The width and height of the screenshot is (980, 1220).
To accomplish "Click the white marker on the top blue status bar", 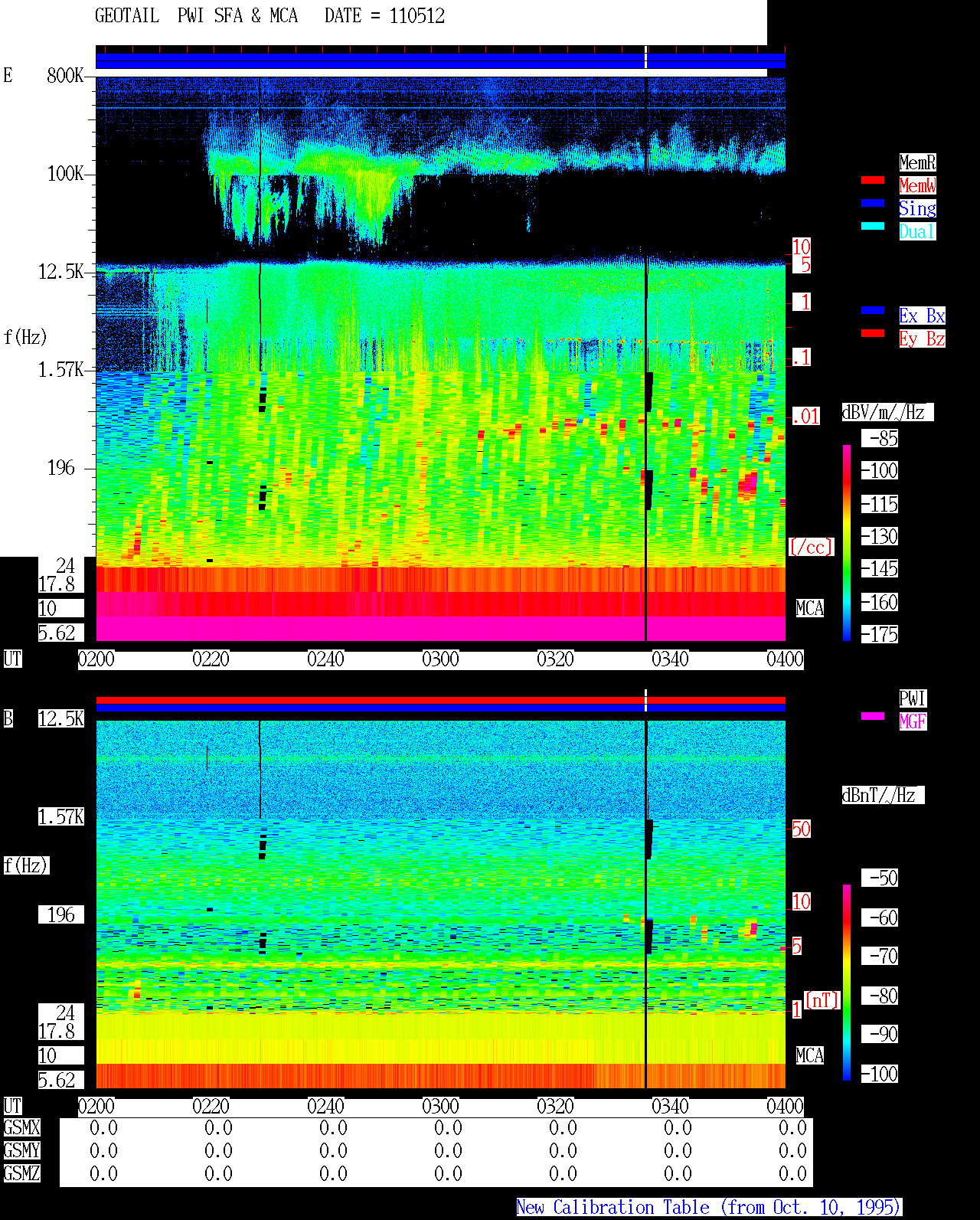I will click(x=646, y=57).
